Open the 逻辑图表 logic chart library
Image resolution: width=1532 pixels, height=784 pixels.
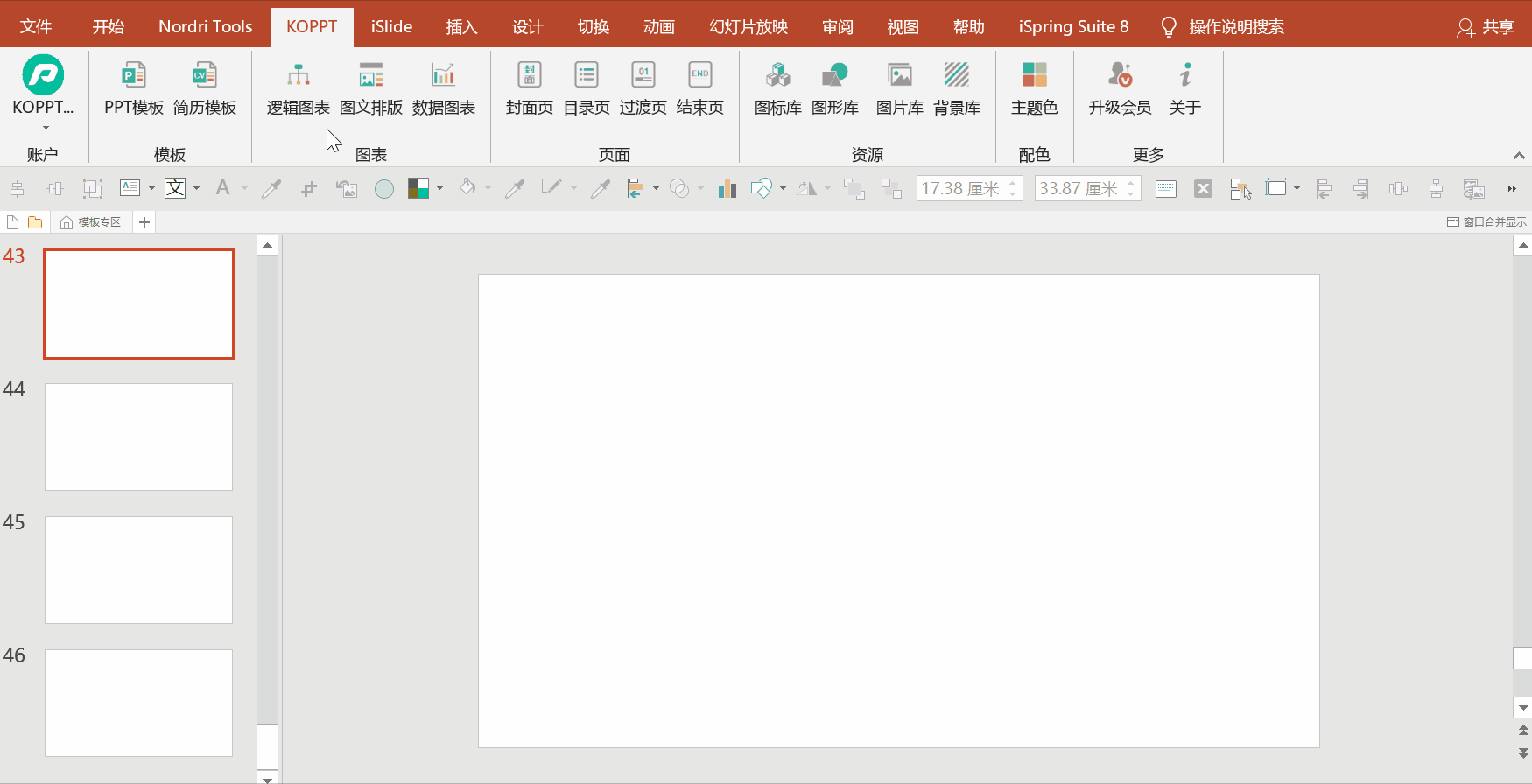point(298,87)
